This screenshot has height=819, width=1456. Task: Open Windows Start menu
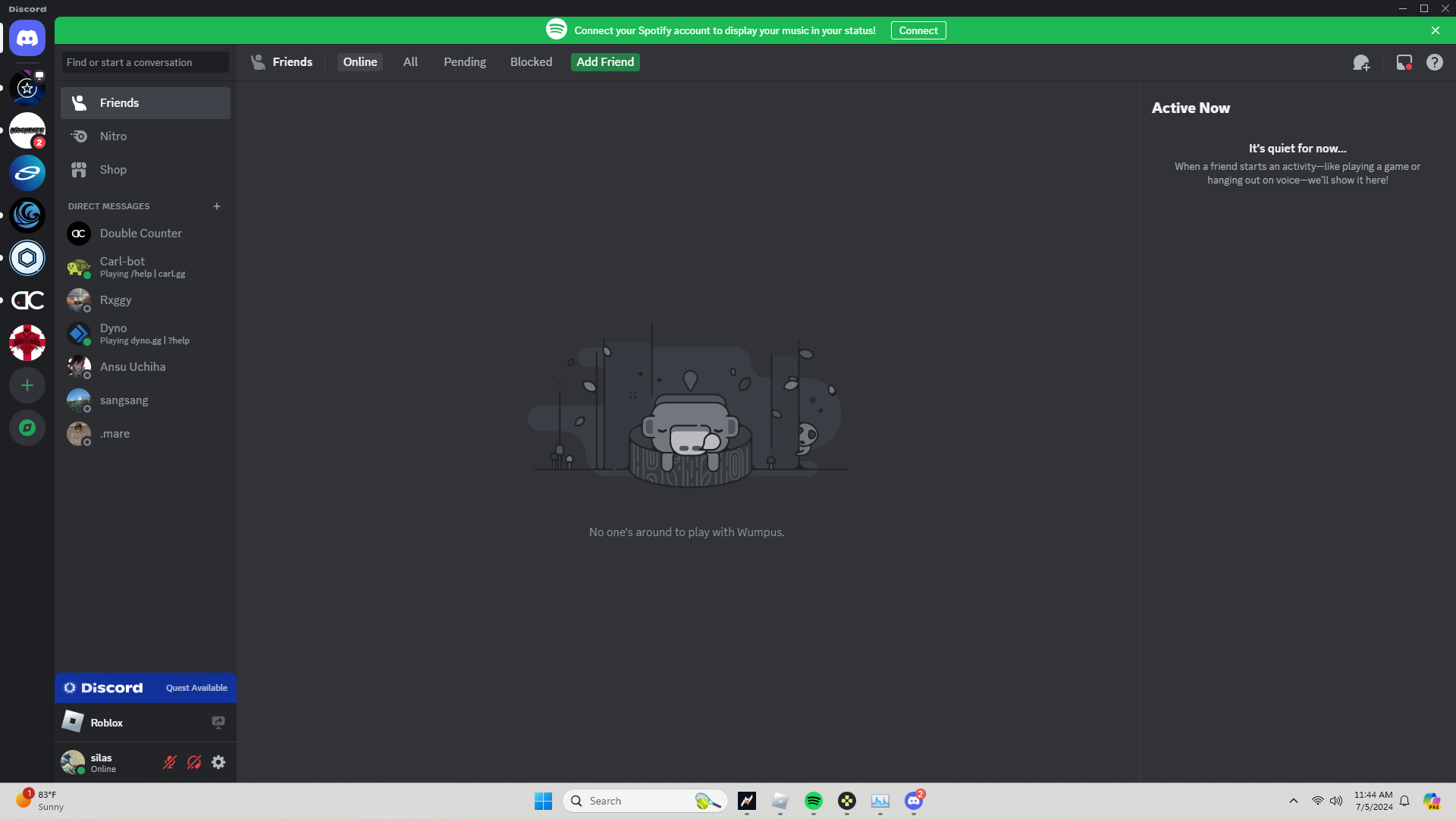[x=544, y=801]
